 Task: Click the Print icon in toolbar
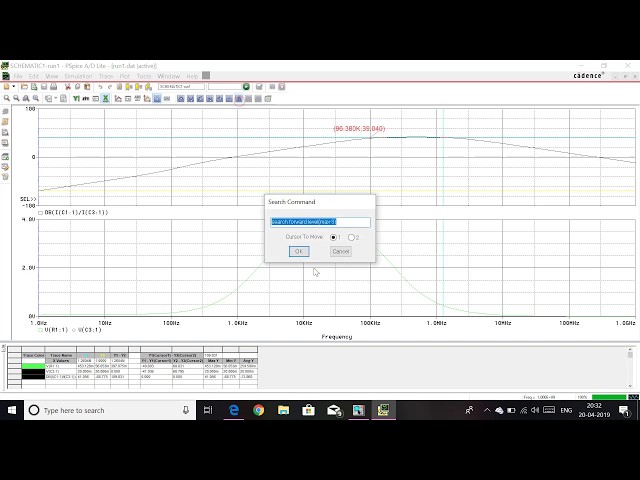point(53,87)
